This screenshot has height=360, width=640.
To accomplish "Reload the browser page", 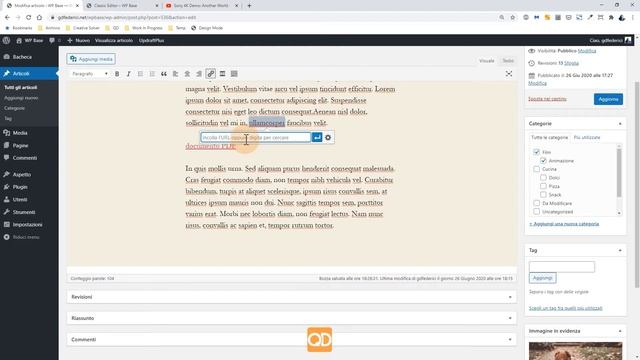I will (x=29, y=18).
